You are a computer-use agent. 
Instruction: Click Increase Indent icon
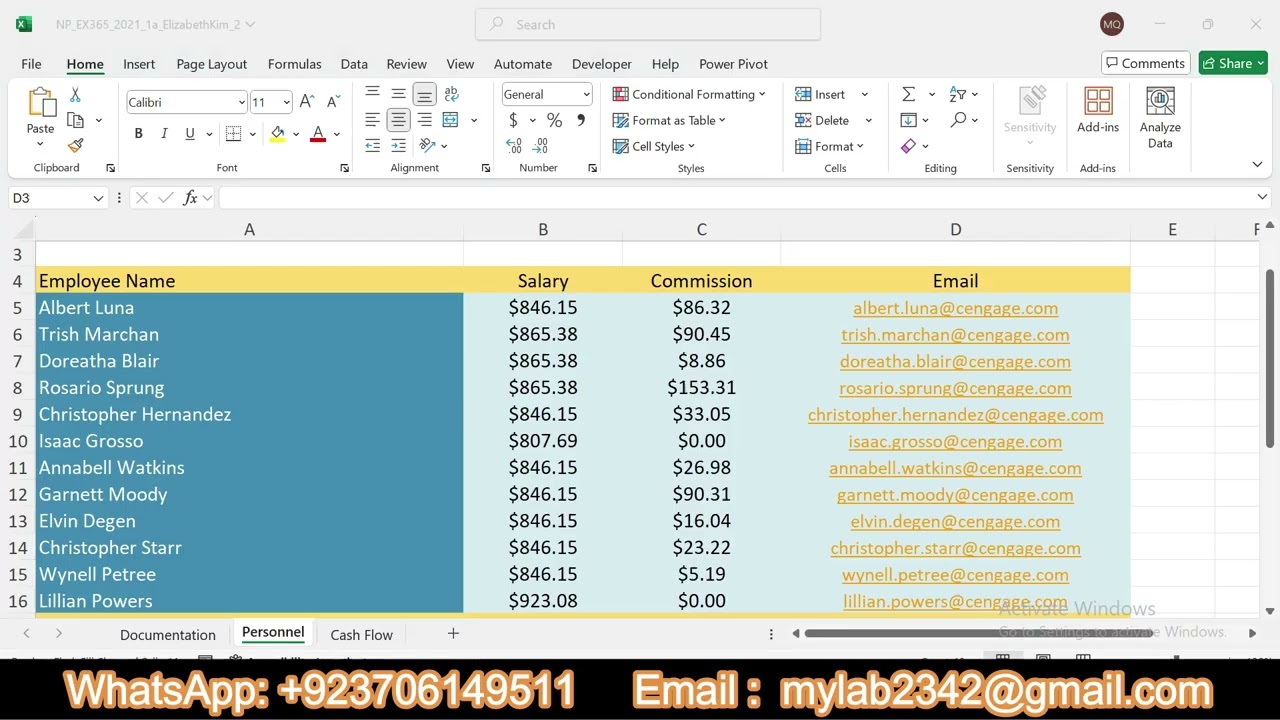398,146
